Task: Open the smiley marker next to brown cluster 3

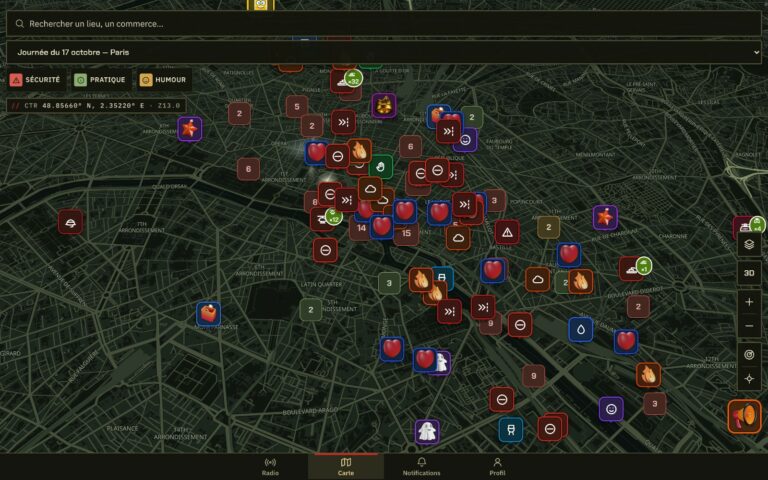Action: pyautogui.click(x=611, y=409)
